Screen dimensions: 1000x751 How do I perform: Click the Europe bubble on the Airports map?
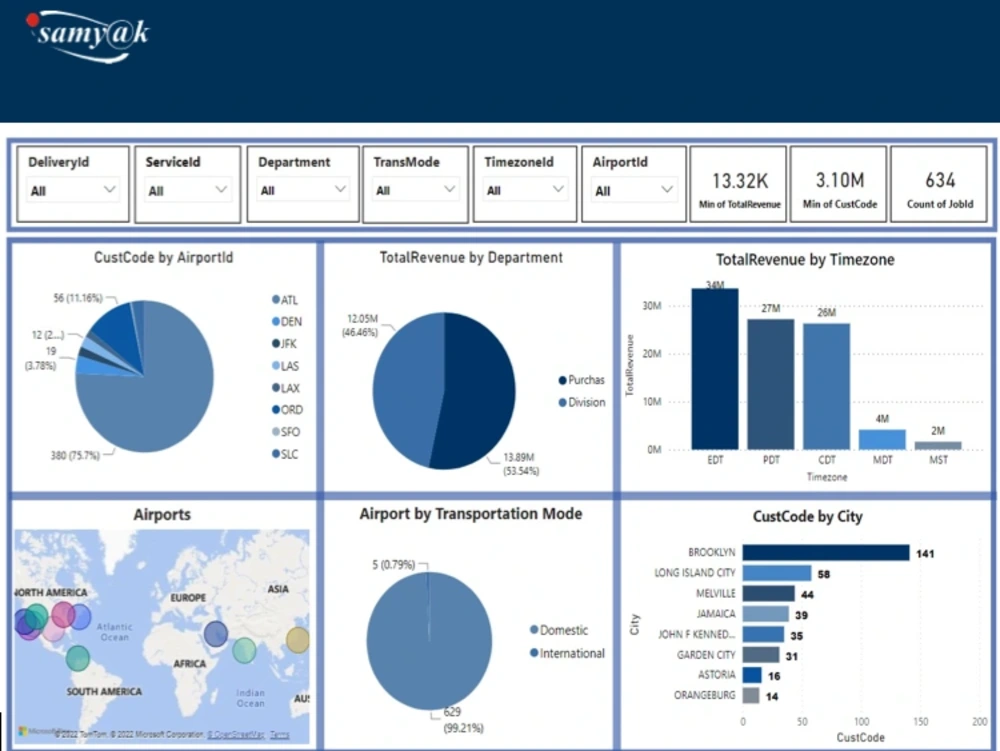coord(215,635)
